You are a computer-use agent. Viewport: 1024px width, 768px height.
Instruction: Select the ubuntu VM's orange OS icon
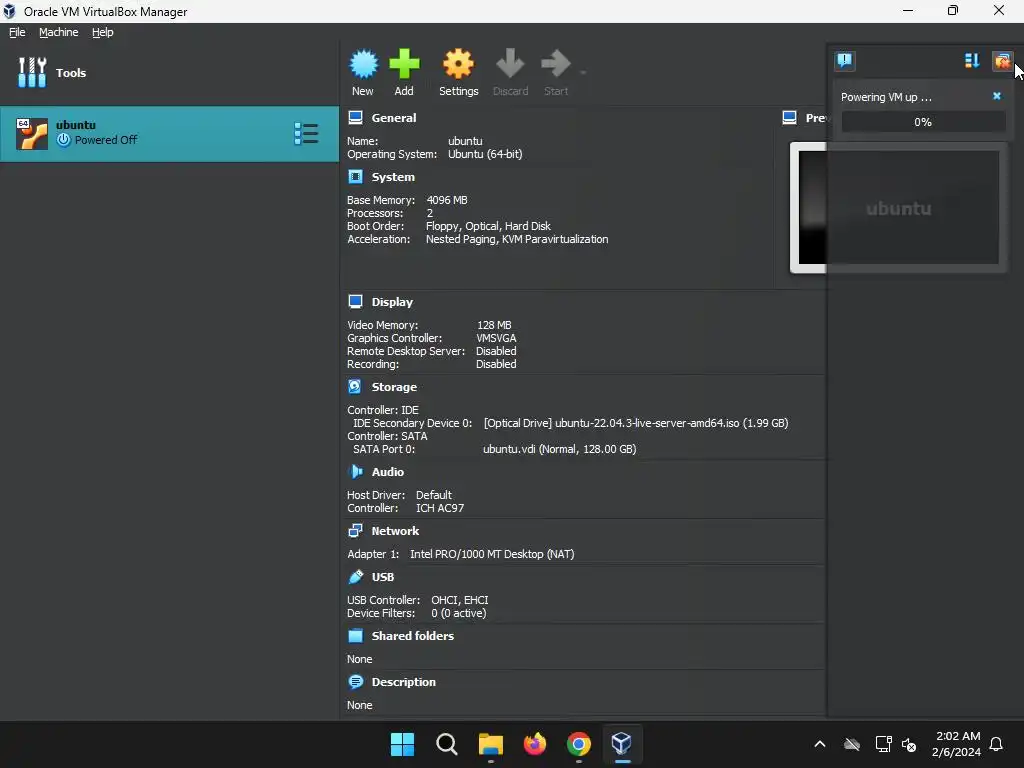[x=31, y=133]
